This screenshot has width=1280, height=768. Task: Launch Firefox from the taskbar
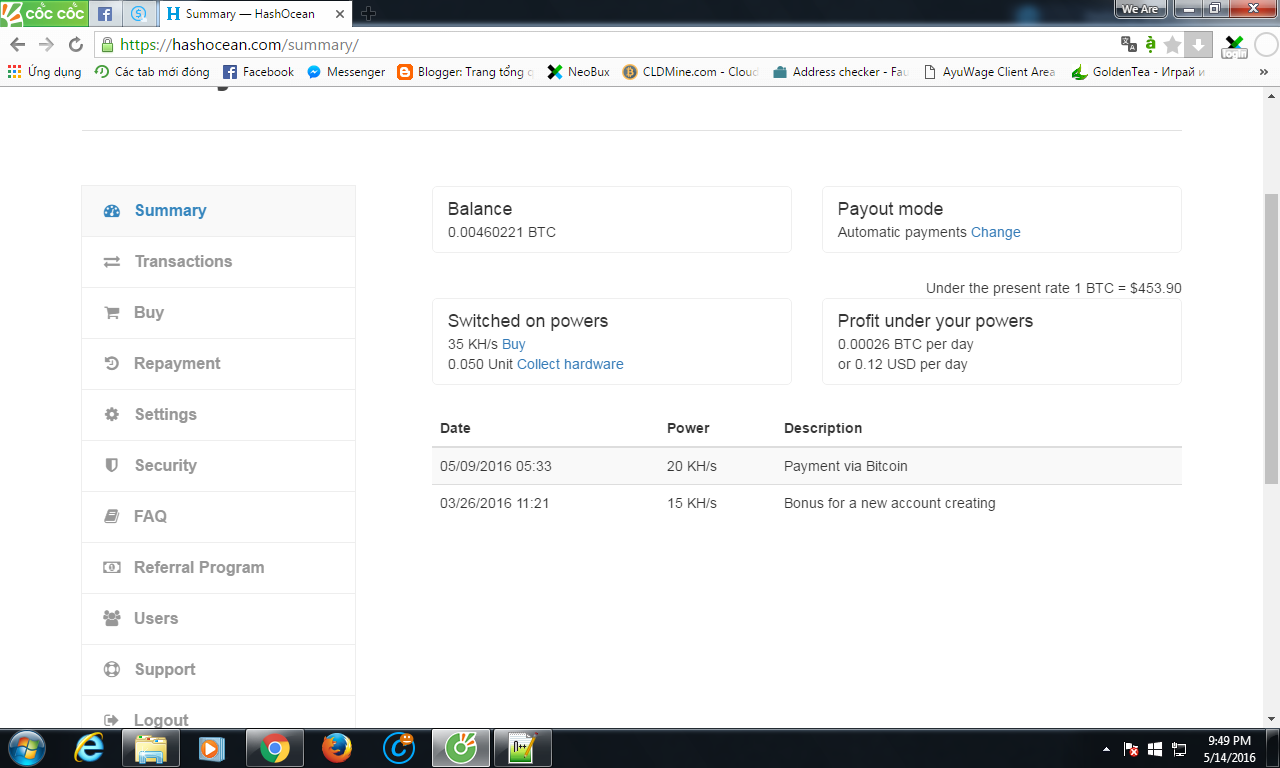337,748
